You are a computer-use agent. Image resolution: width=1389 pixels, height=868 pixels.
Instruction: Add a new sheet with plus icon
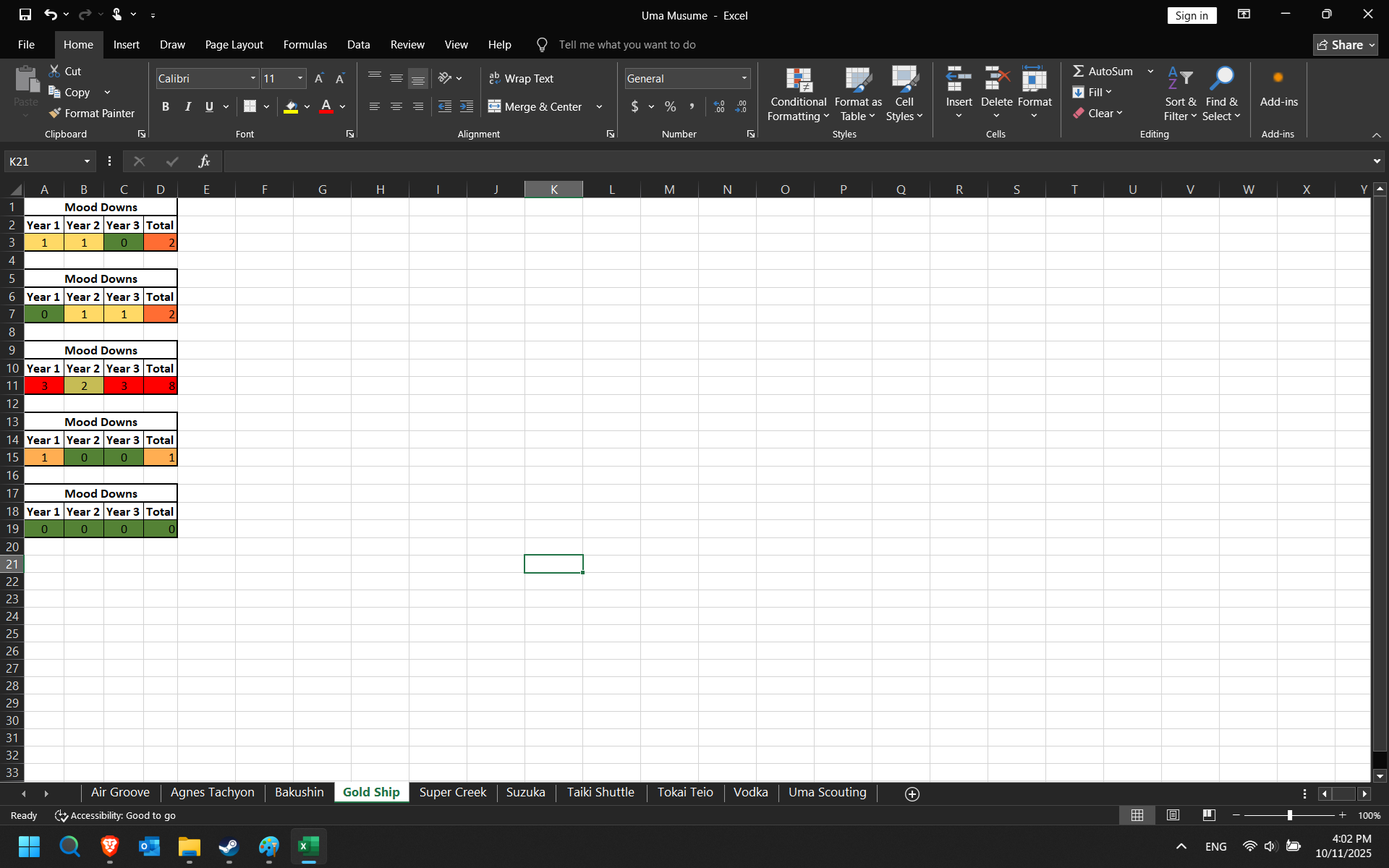pyautogui.click(x=912, y=793)
